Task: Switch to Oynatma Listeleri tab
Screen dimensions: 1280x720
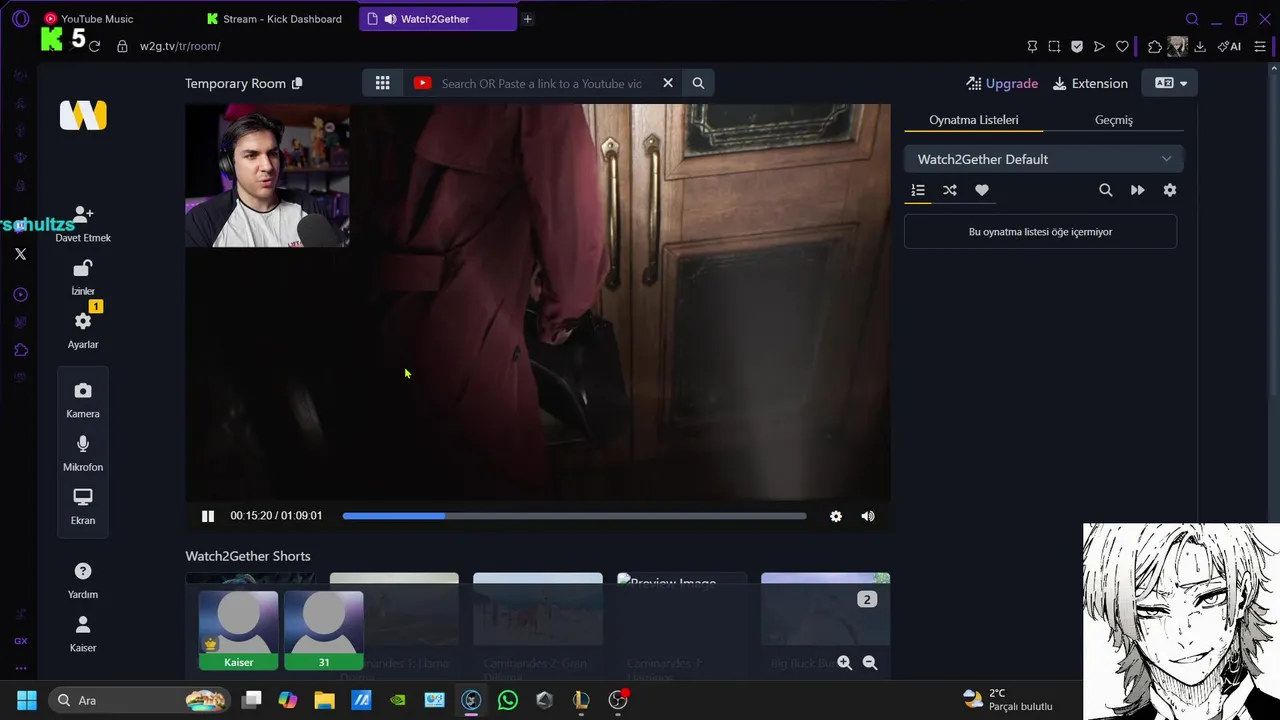Action: point(973,120)
